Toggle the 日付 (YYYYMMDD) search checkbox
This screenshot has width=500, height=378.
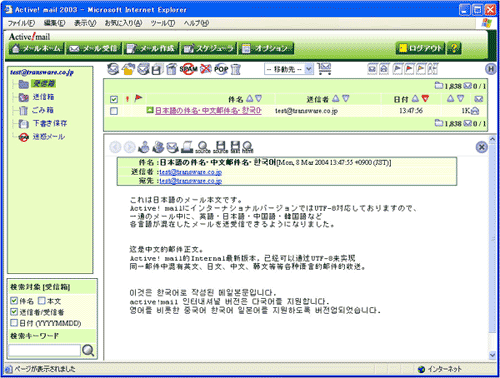pos(14,323)
